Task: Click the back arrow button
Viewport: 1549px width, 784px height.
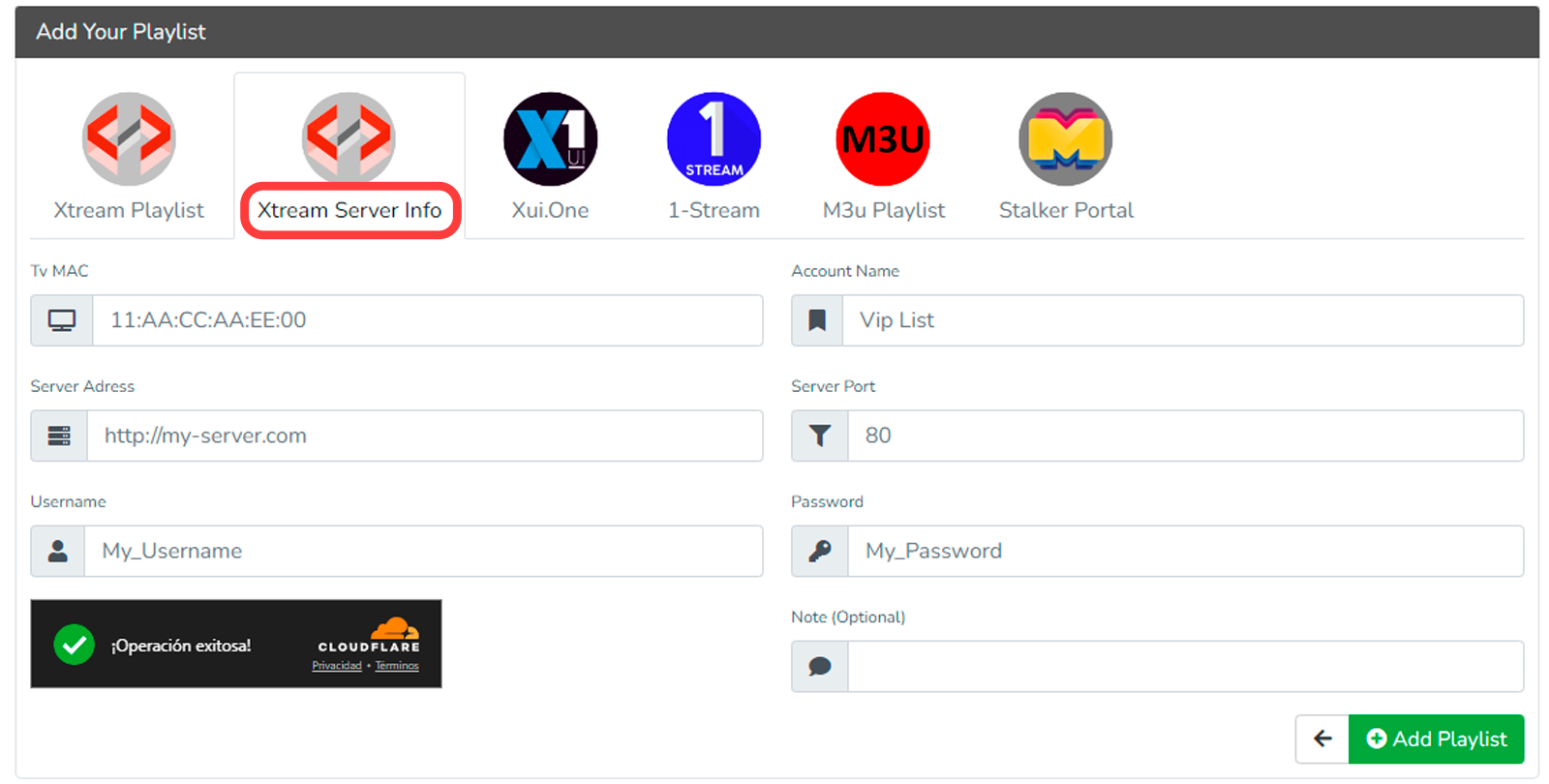Action: 1322,739
